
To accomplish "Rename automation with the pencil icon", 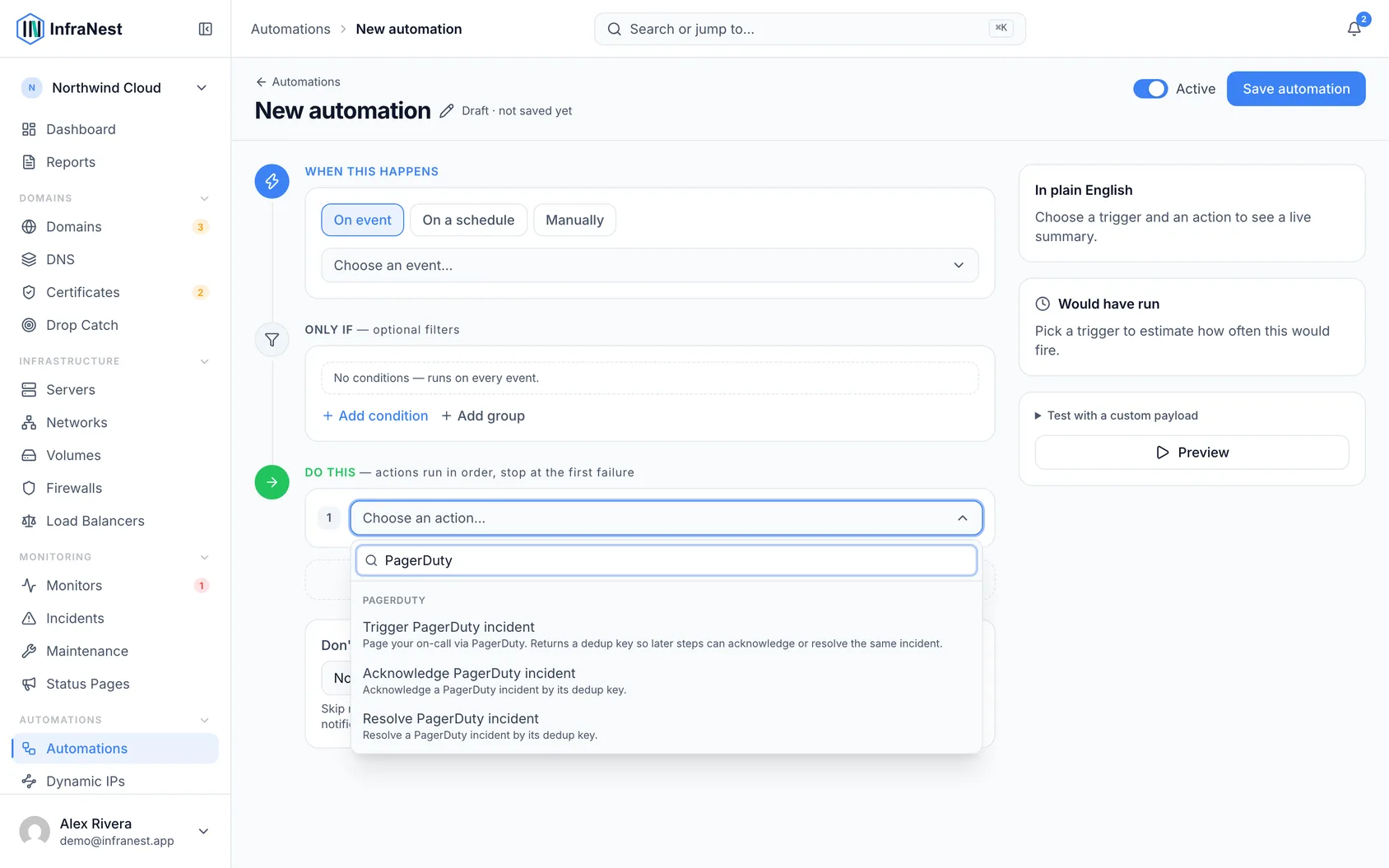I will coord(446,111).
